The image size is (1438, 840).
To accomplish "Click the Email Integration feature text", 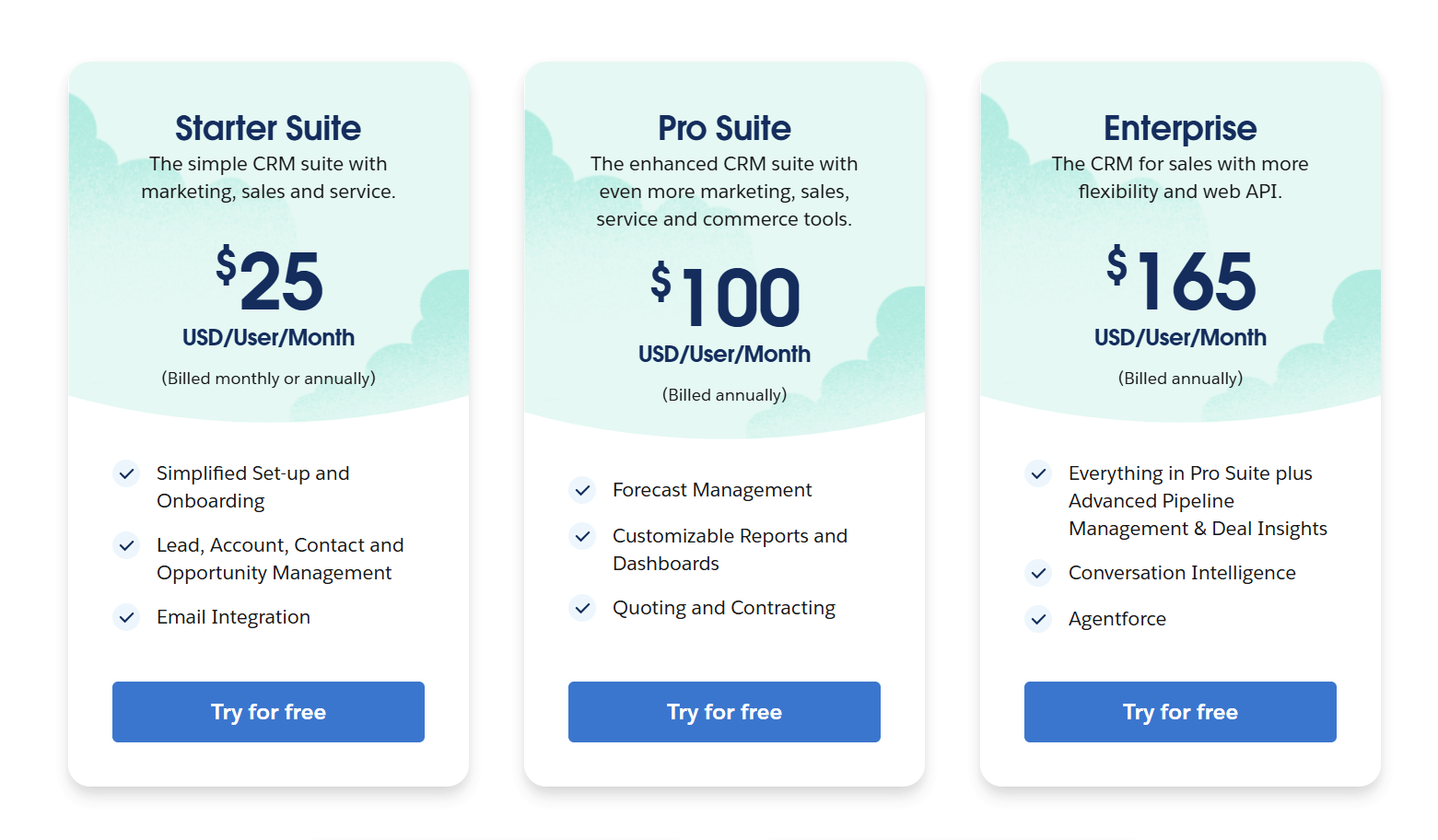I will [x=233, y=617].
